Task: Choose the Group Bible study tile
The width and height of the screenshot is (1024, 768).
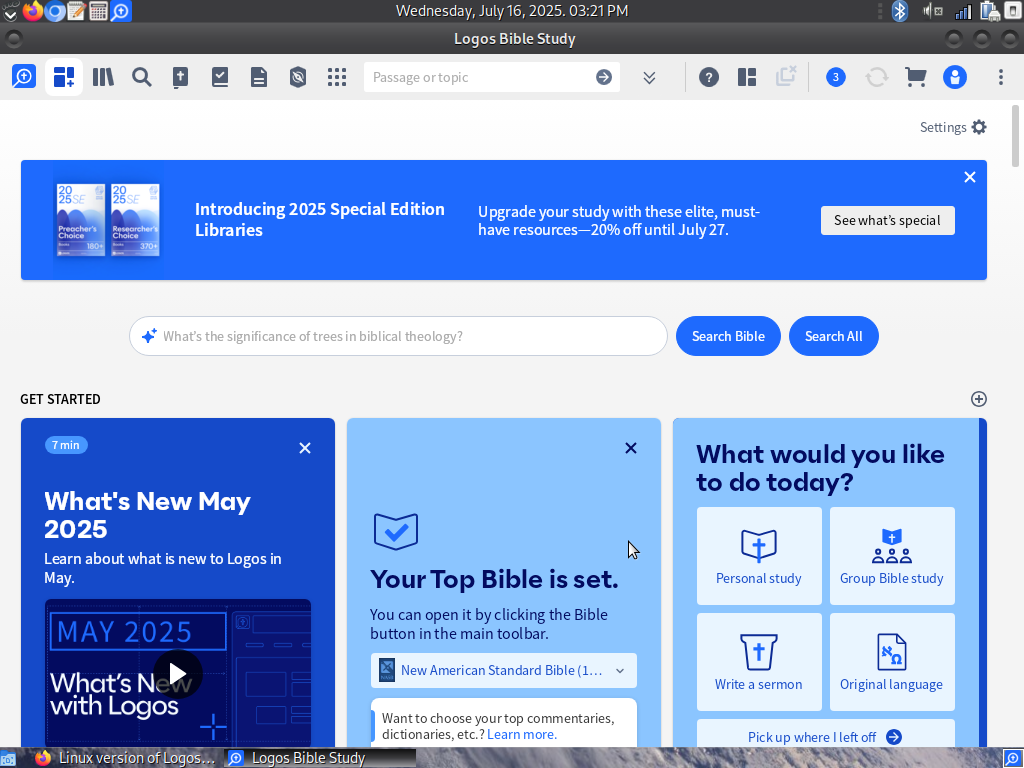Action: (x=892, y=556)
